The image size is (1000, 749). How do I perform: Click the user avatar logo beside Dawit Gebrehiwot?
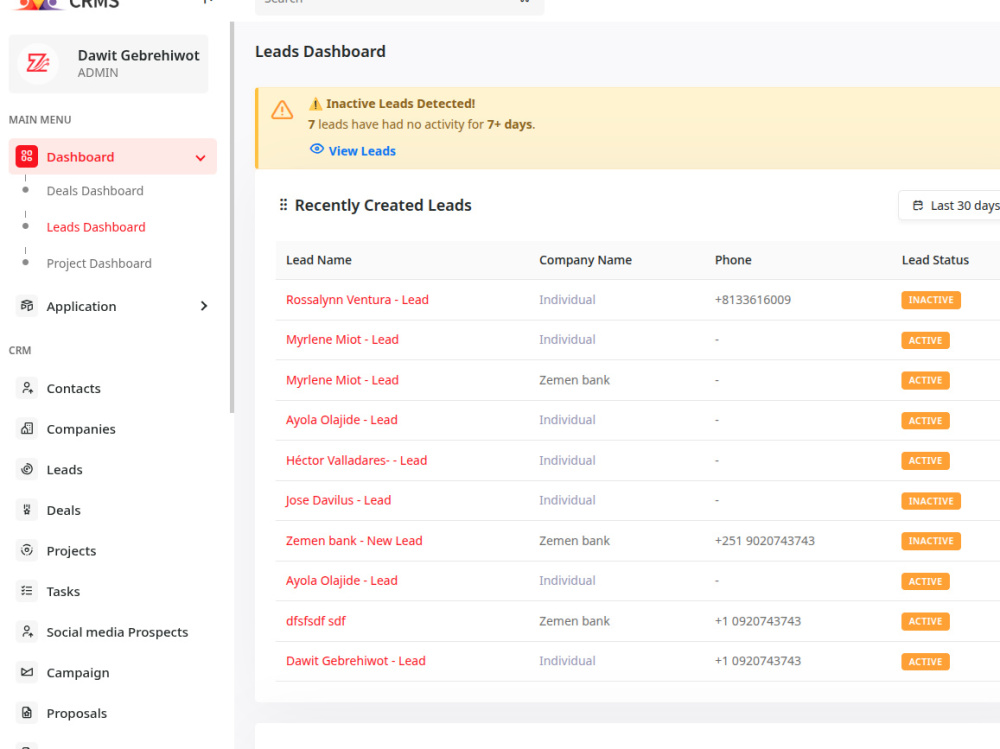click(38, 63)
